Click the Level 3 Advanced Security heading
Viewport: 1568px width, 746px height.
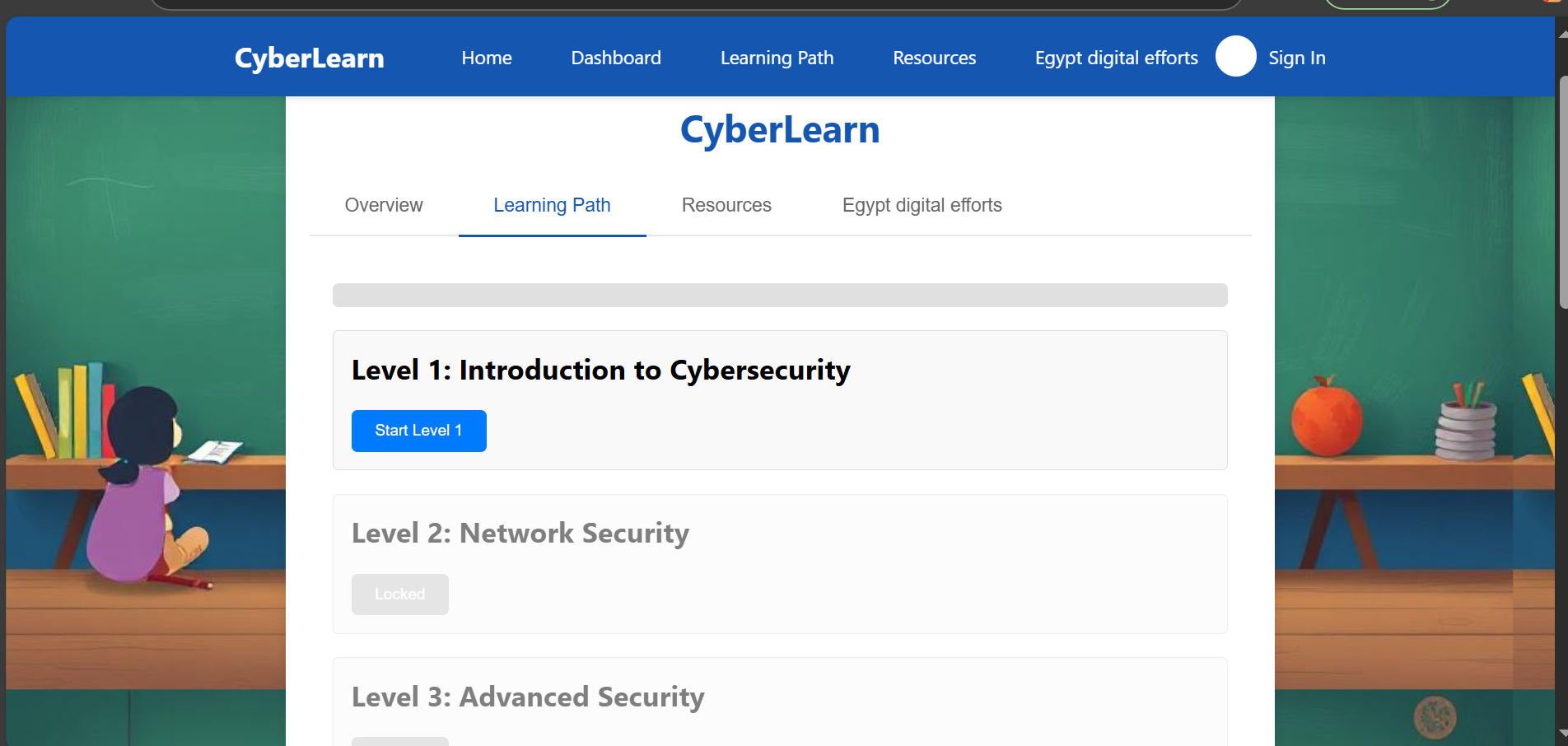(x=528, y=697)
